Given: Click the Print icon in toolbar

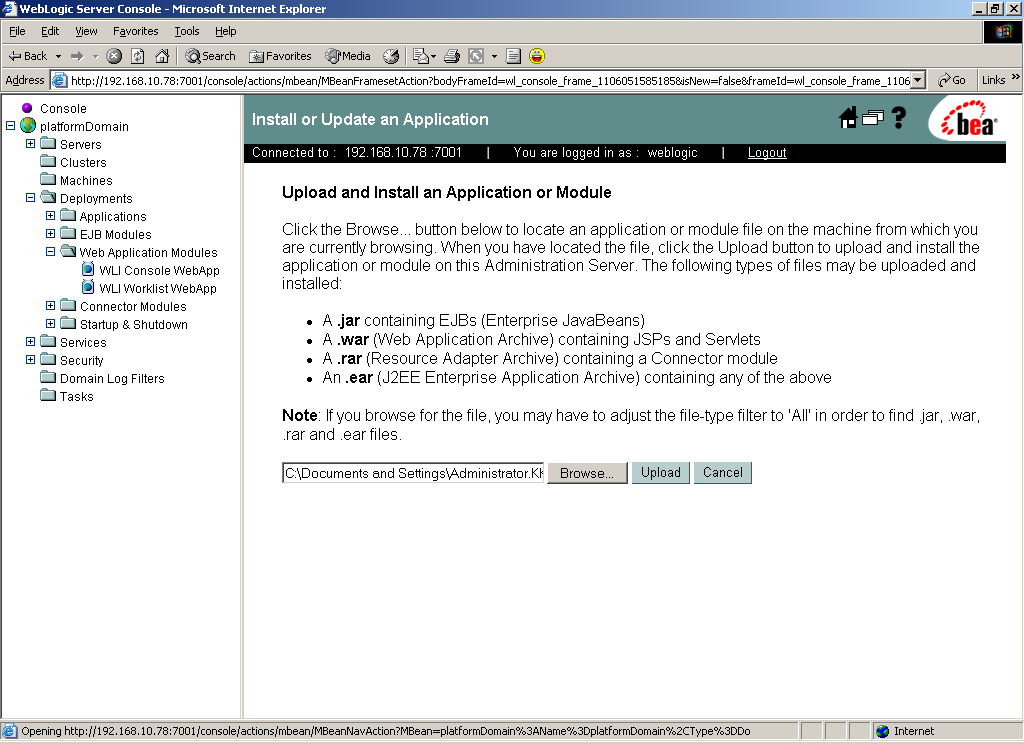Looking at the screenshot, I should [452, 56].
